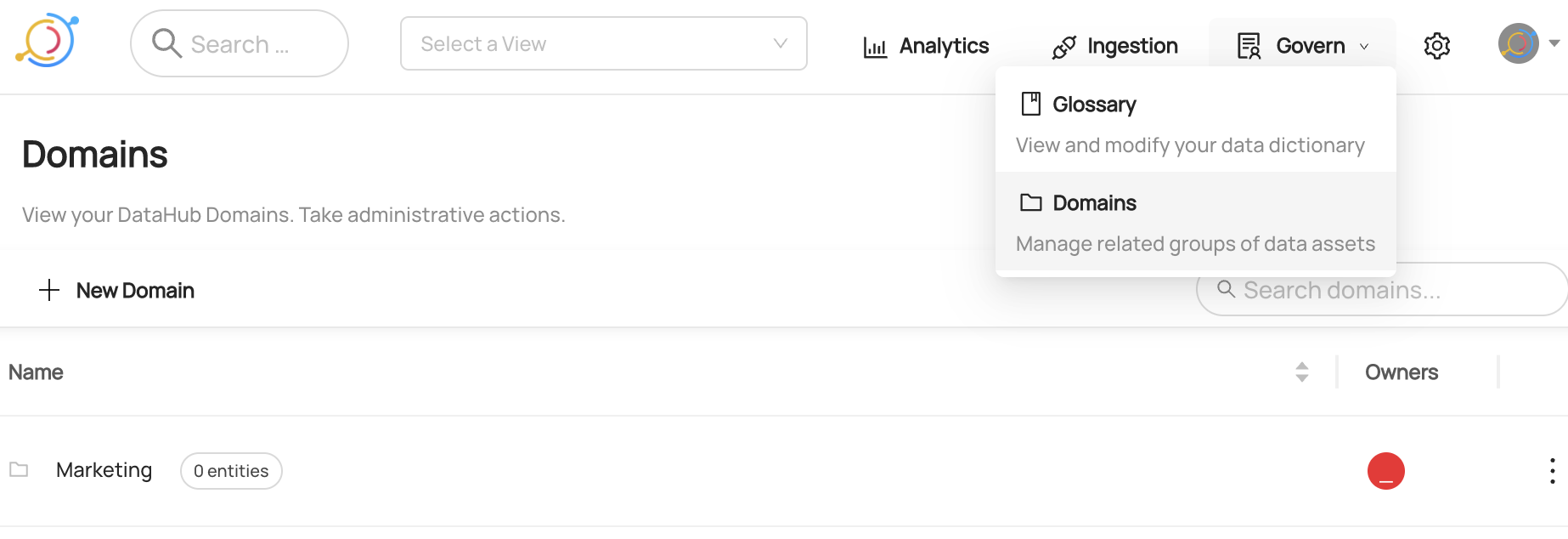Sort domains by Name column arrows

click(x=1301, y=372)
